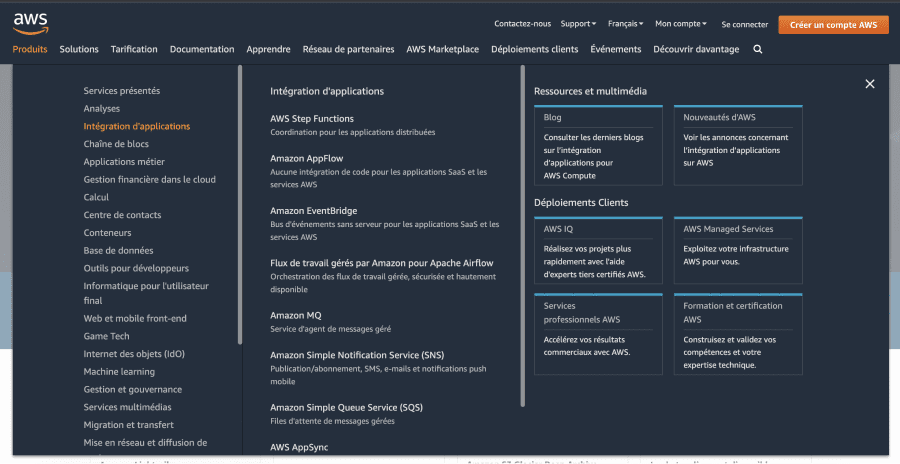Open Déploiements clients menu
This screenshot has height=464, width=900.
pyautogui.click(x=534, y=49)
